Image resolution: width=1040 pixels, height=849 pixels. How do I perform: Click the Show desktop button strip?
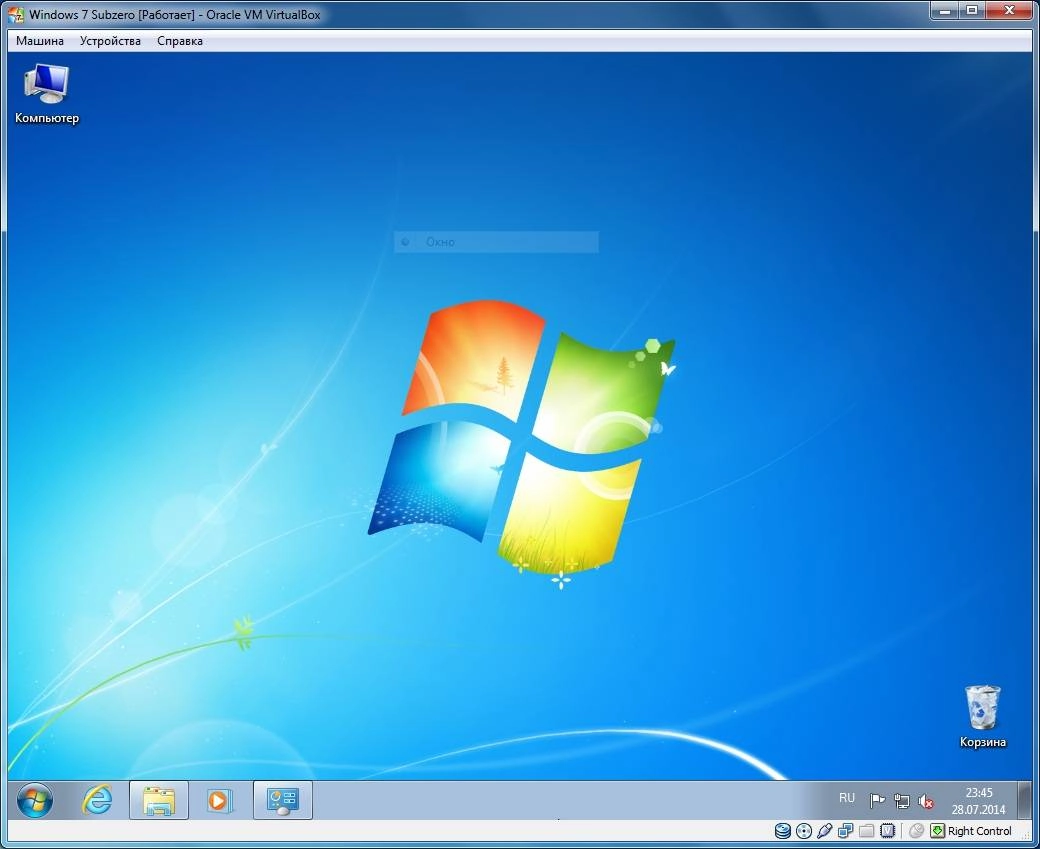(1025, 801)
